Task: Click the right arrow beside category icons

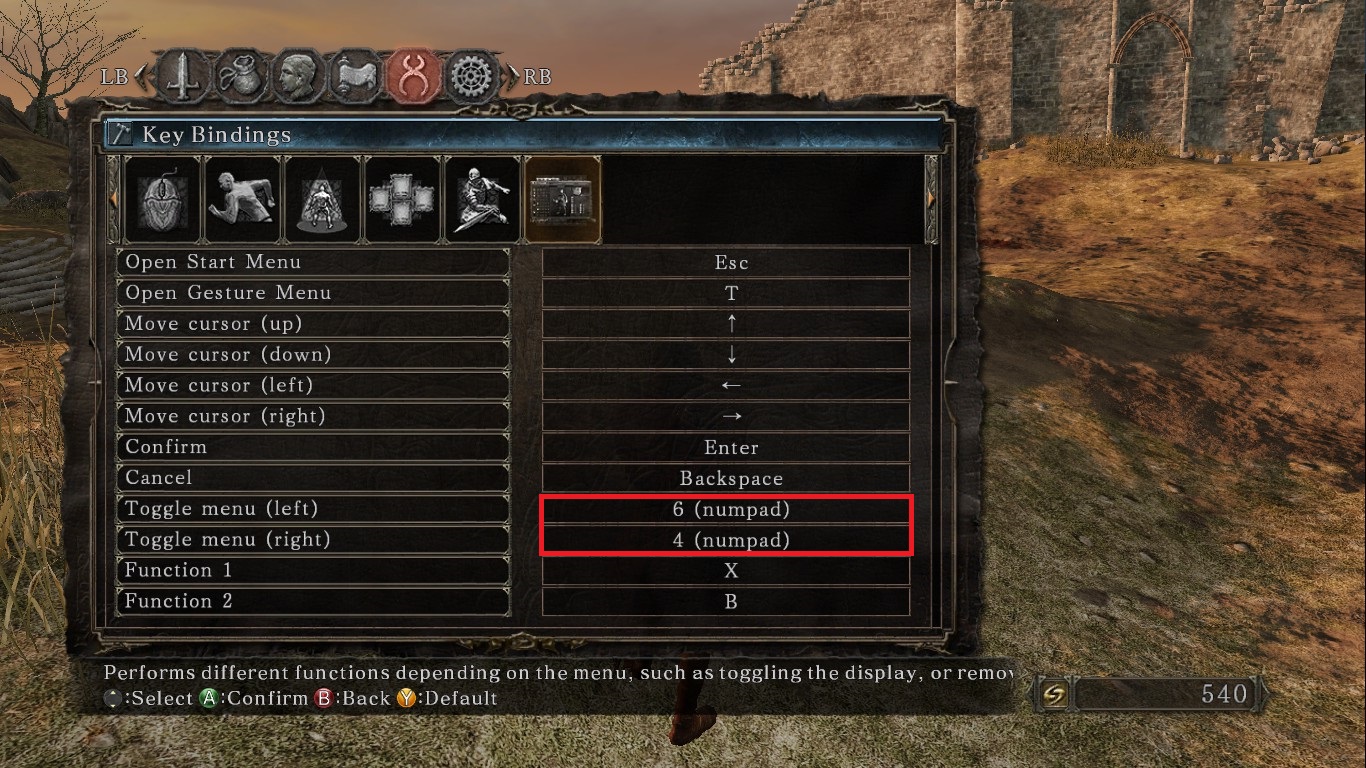Action: coord(932,199)
